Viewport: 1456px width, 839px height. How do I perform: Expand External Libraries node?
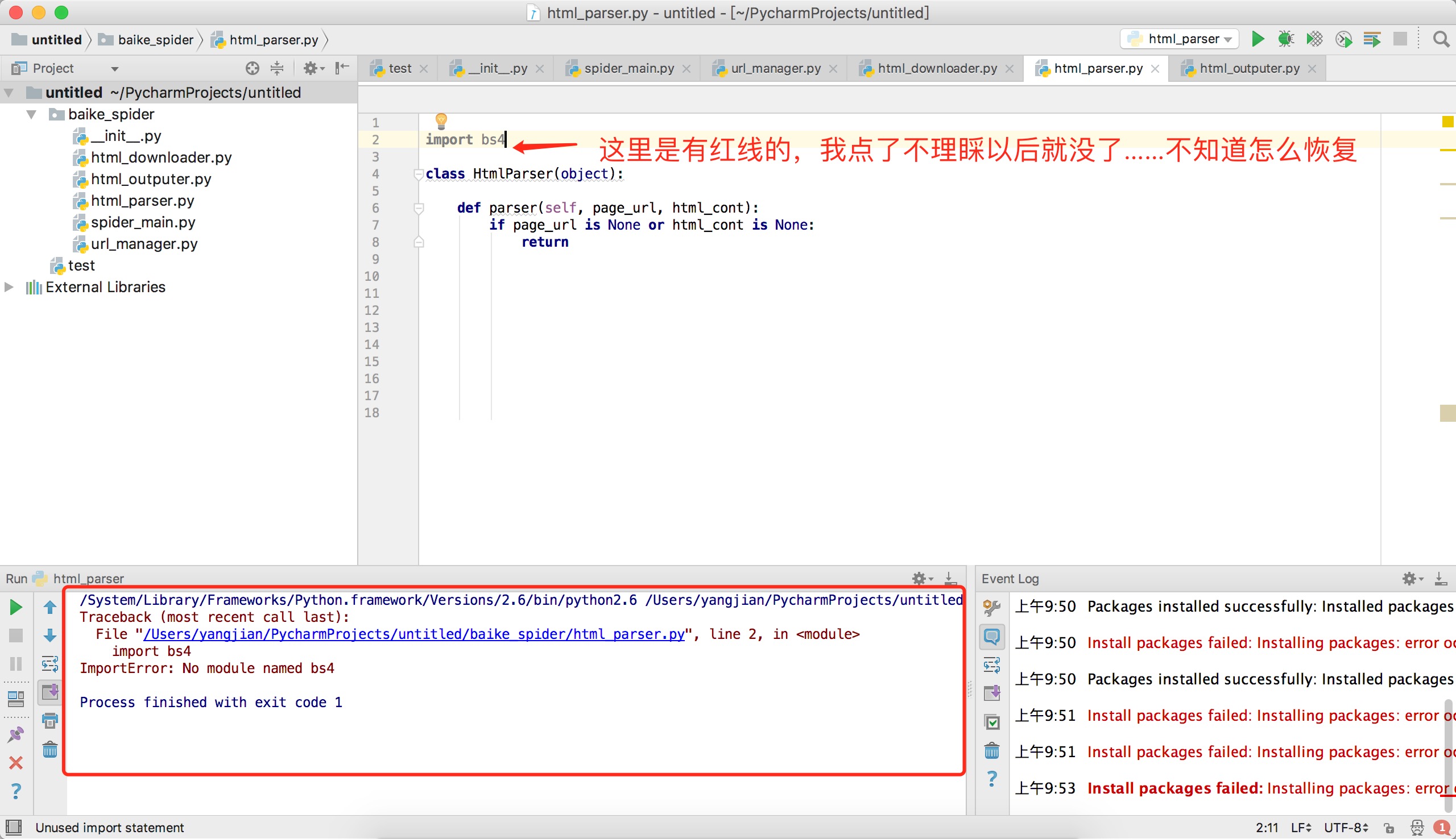pyautogui.click(x=9, y=287)
